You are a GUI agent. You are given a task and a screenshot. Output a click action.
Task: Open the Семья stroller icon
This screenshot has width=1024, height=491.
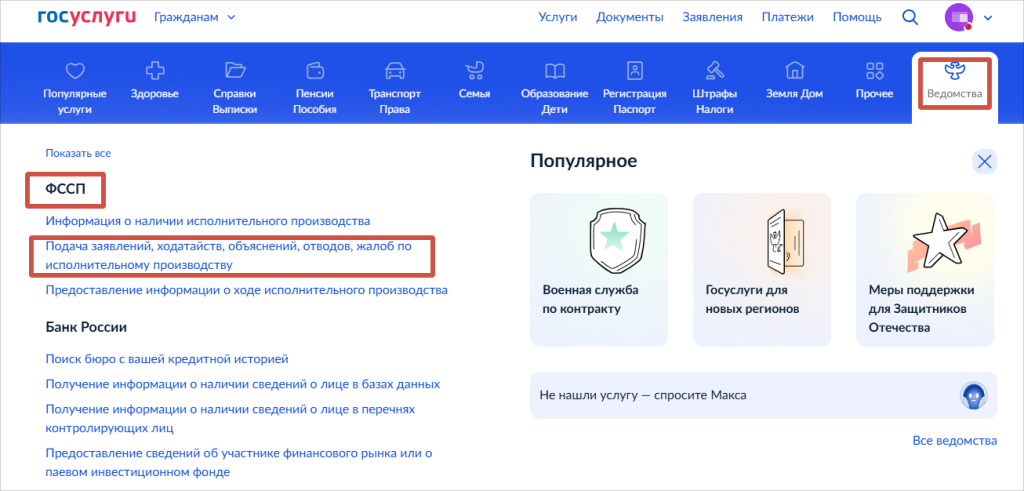point(474,72)
